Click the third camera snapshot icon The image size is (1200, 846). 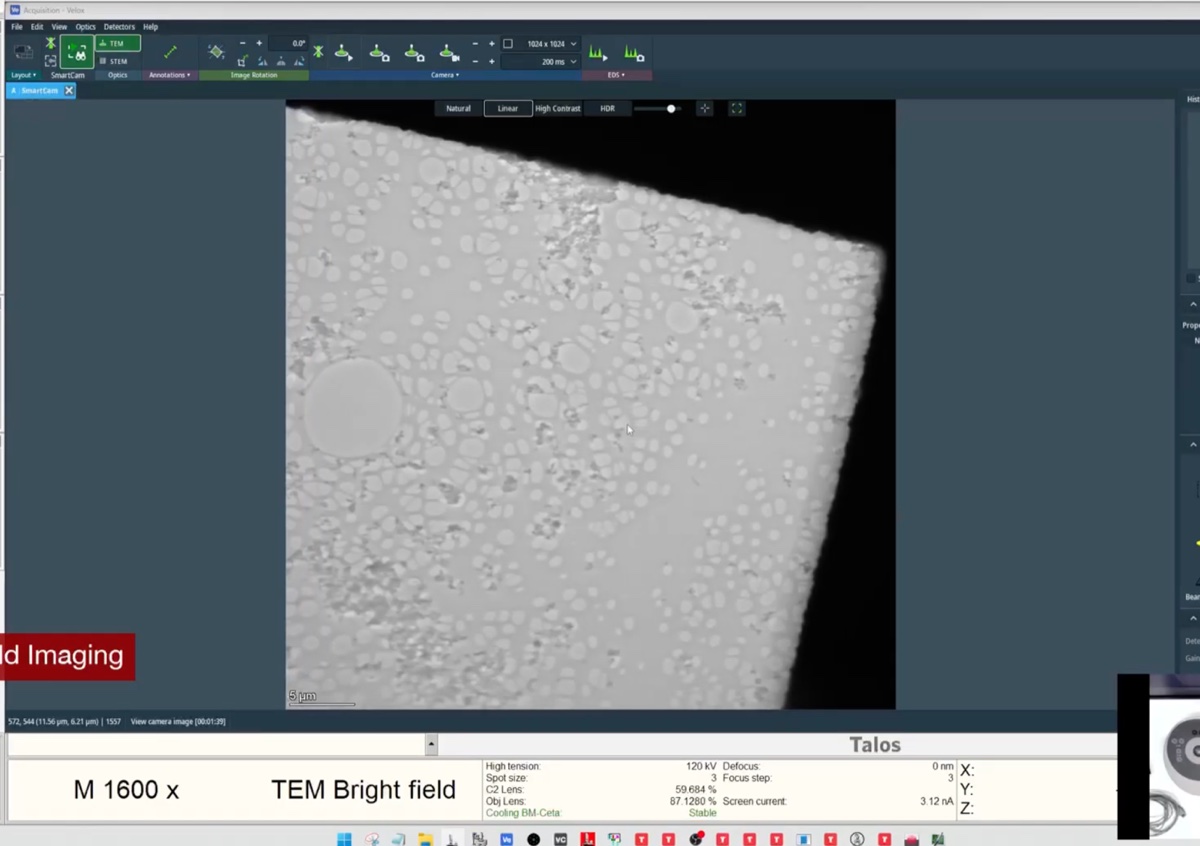click(x=414, y=52)
